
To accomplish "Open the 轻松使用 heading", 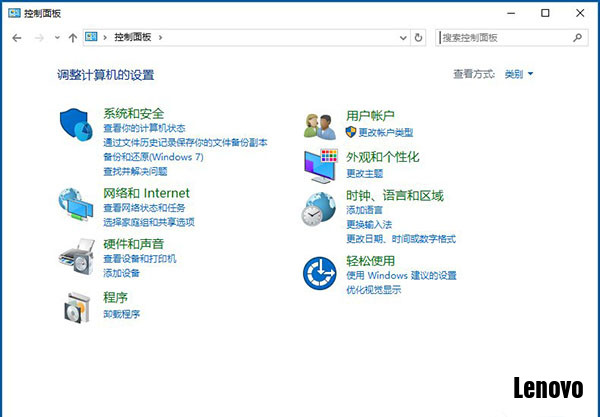I will coord(370,261).
